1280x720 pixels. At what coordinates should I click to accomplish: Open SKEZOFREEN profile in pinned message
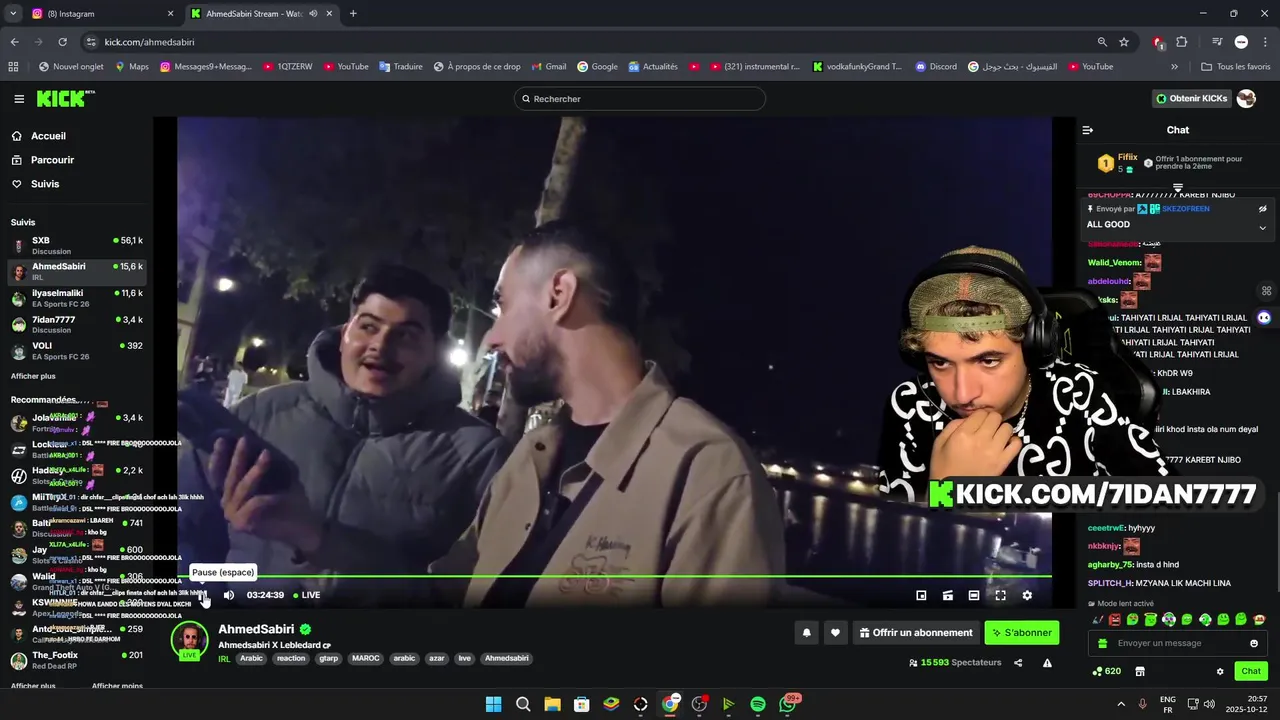[1184, 209]
